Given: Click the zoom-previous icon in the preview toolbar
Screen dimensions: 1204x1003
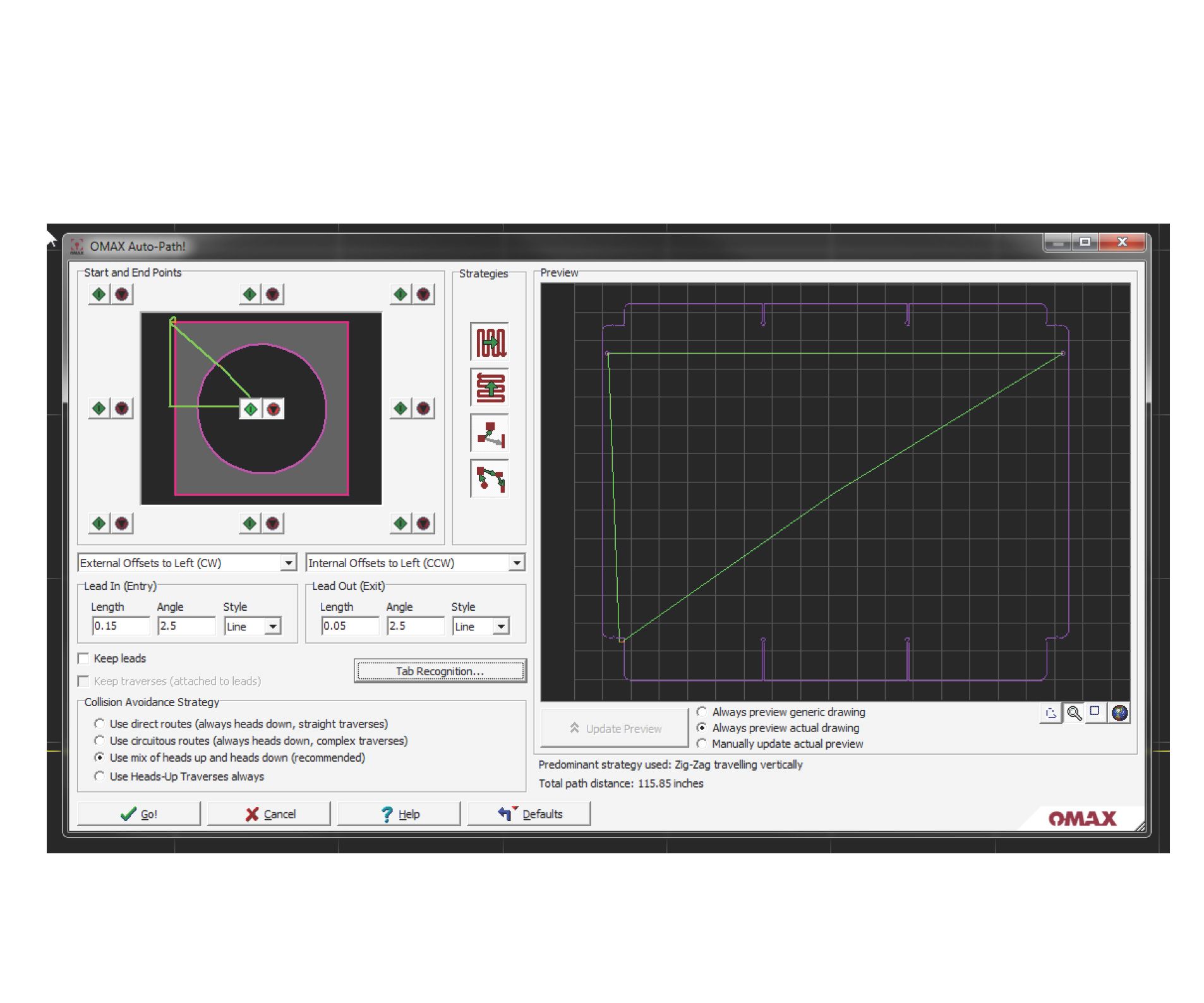Looking at the screenshot, I should pyautogui.click(x=1050, y=713).
